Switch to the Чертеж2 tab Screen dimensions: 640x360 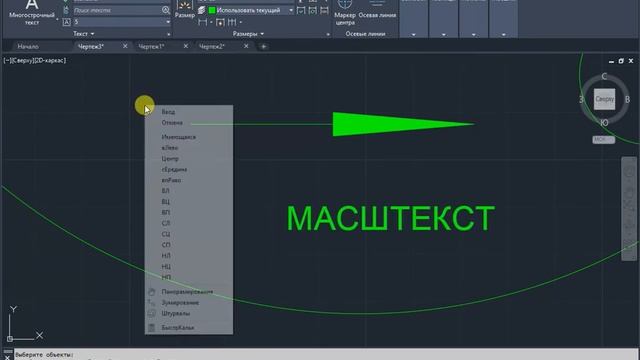(212, 47)
